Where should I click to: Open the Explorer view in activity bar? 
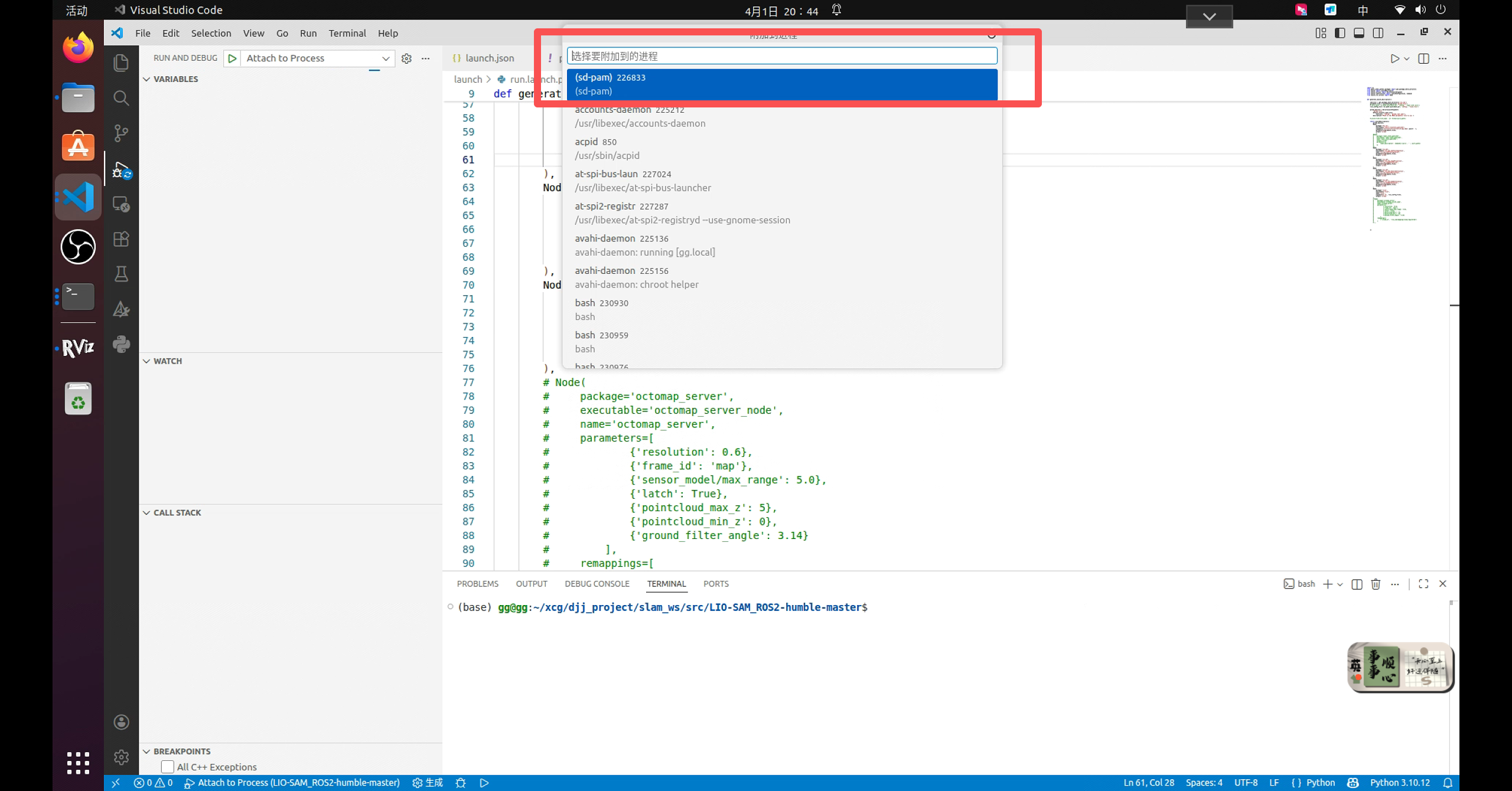(121, 63)
